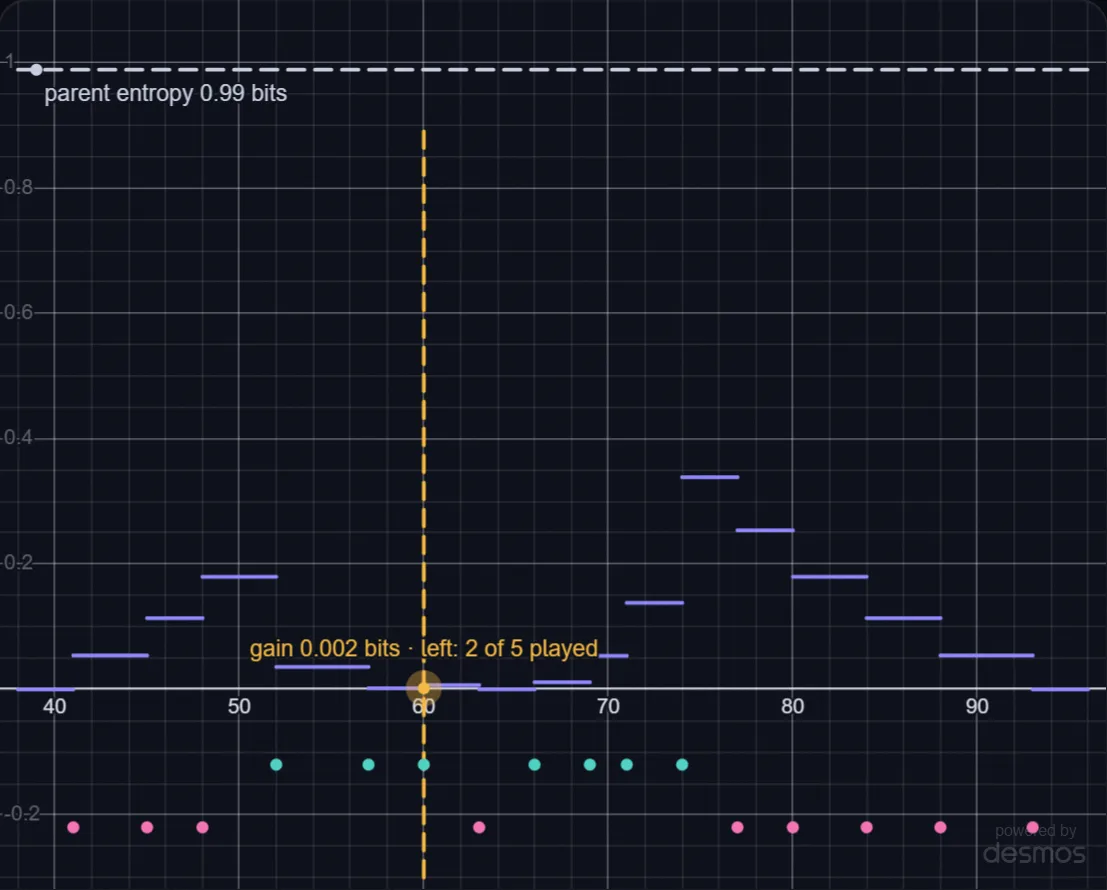Viewport: 1107px width, 890px height.
Task: Click the pink data point at x=48
Action: (x=203, y=827)
